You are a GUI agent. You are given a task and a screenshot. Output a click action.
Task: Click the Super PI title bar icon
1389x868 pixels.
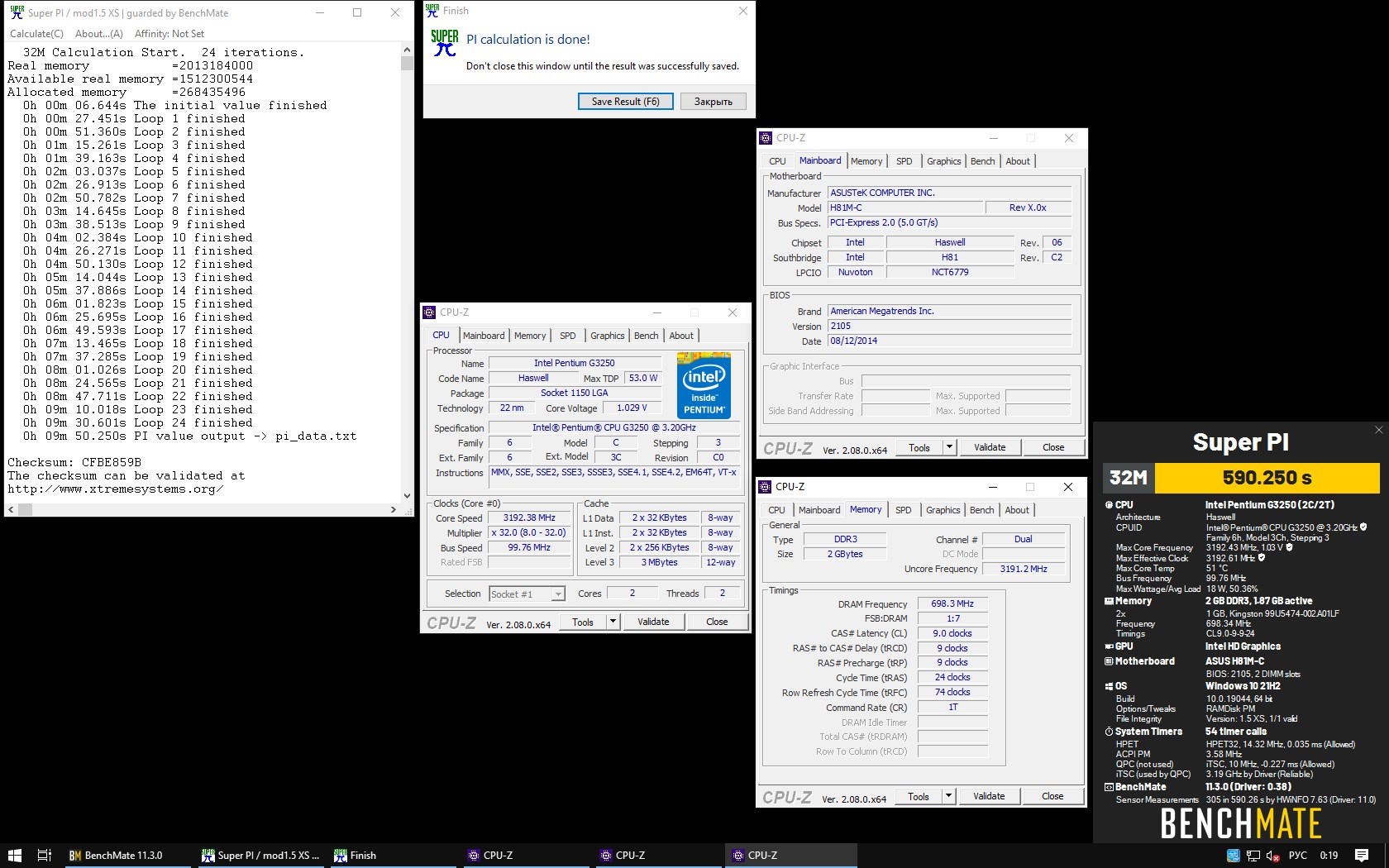(x=17, y=12)
